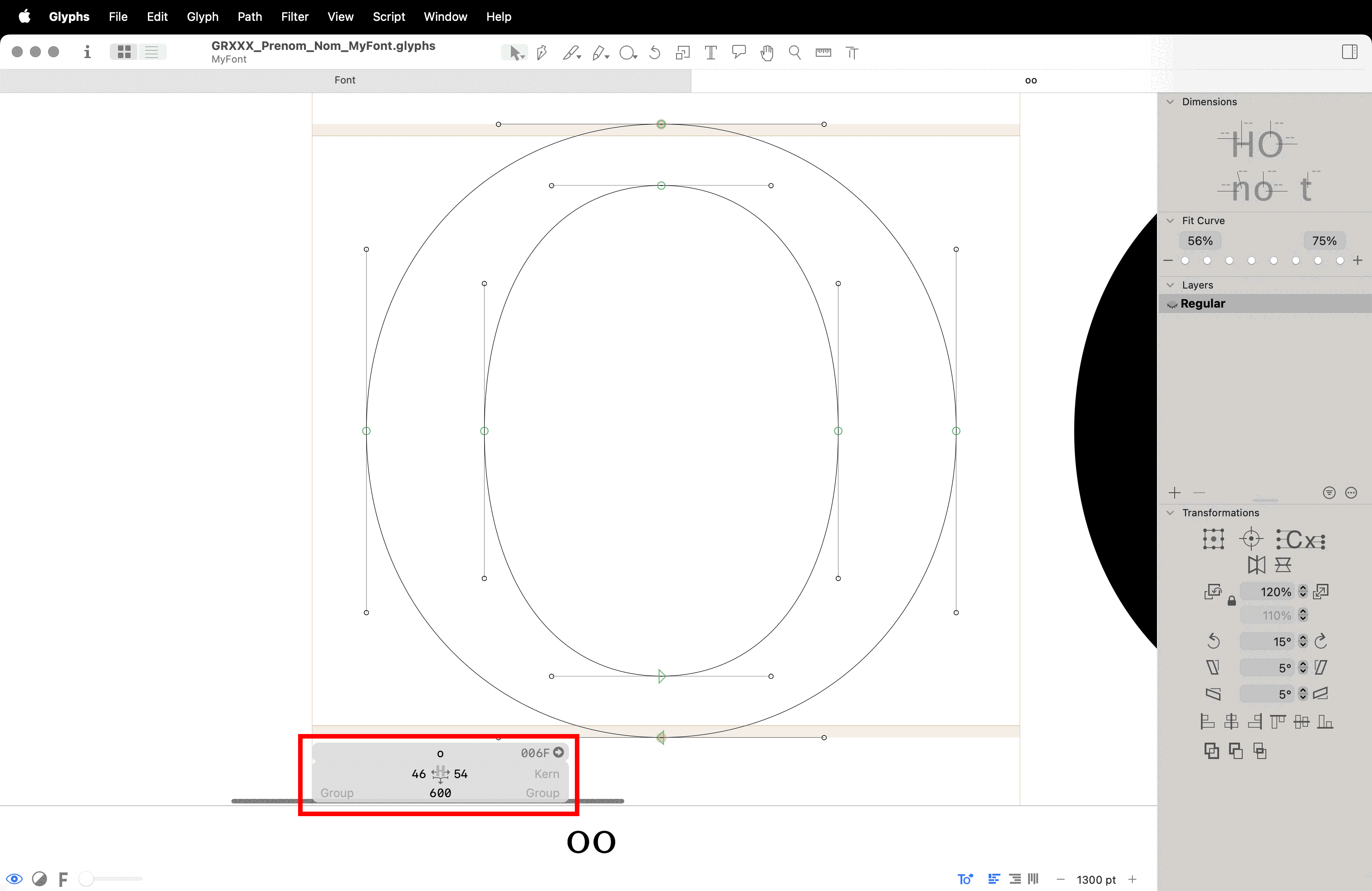Open the Filter menu
The width and height of the screenshot is (1372, 891).
(294, 17)
